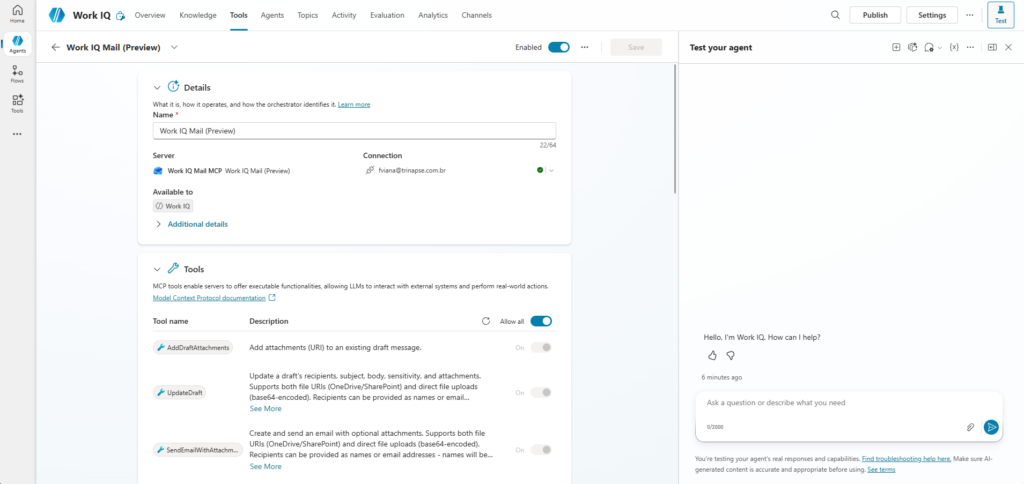Click the green connection status indicator

point(540,170)
